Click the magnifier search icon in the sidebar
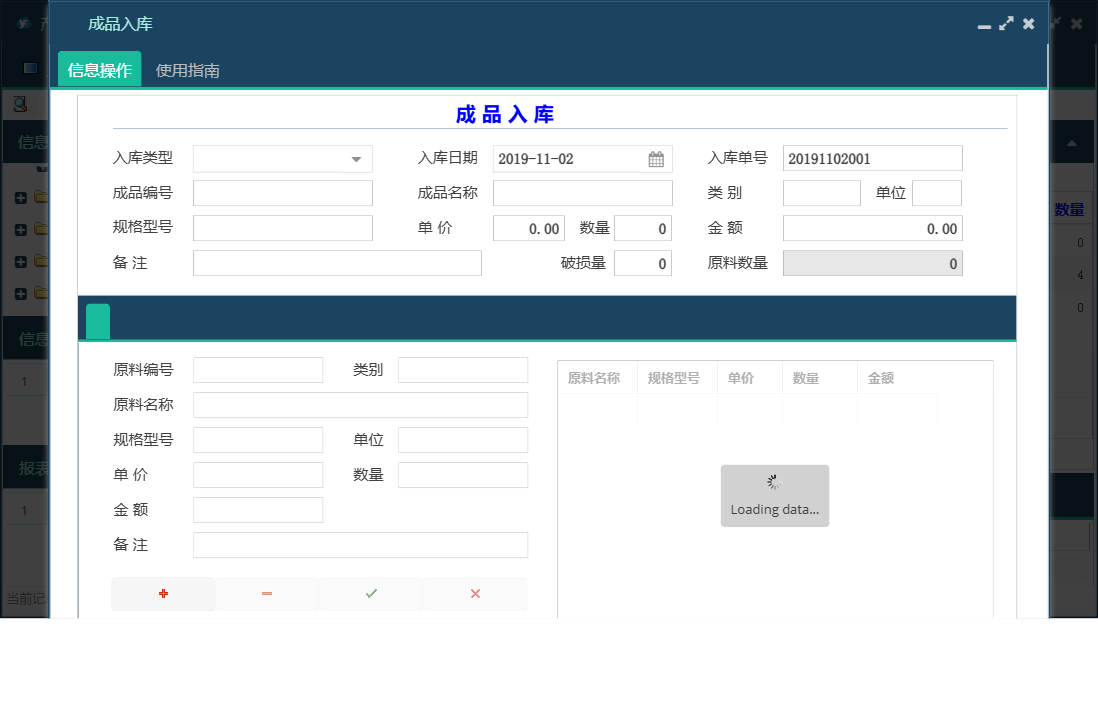Image resolution: width=1098 pixels, height=710 pixels. [18, 103]
